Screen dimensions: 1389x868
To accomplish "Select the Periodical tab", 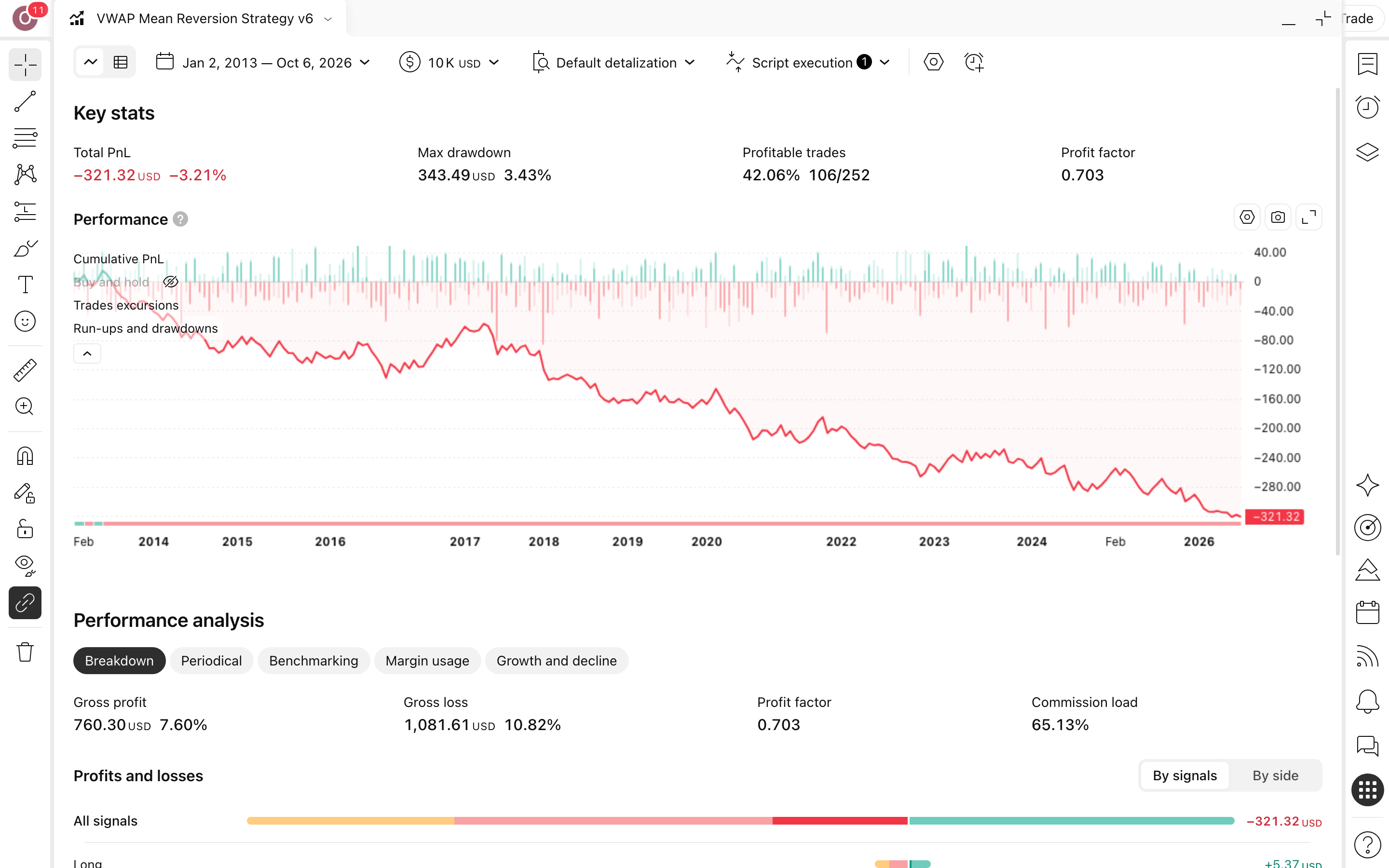I will [211, 661].
